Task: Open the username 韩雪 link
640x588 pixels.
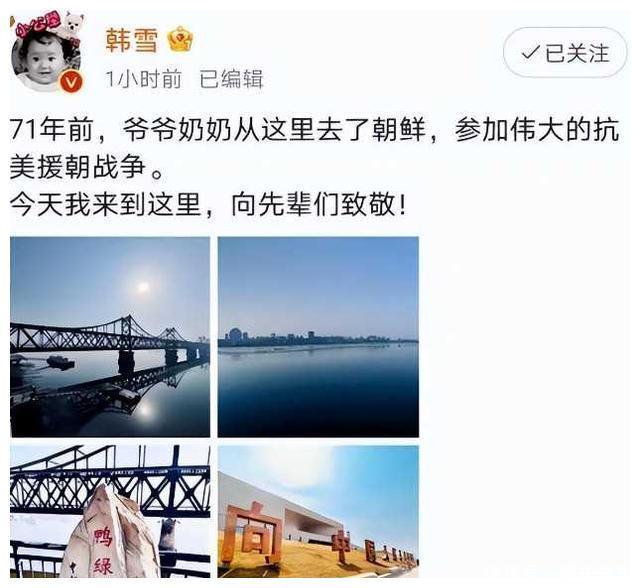Action: point(132,40)
